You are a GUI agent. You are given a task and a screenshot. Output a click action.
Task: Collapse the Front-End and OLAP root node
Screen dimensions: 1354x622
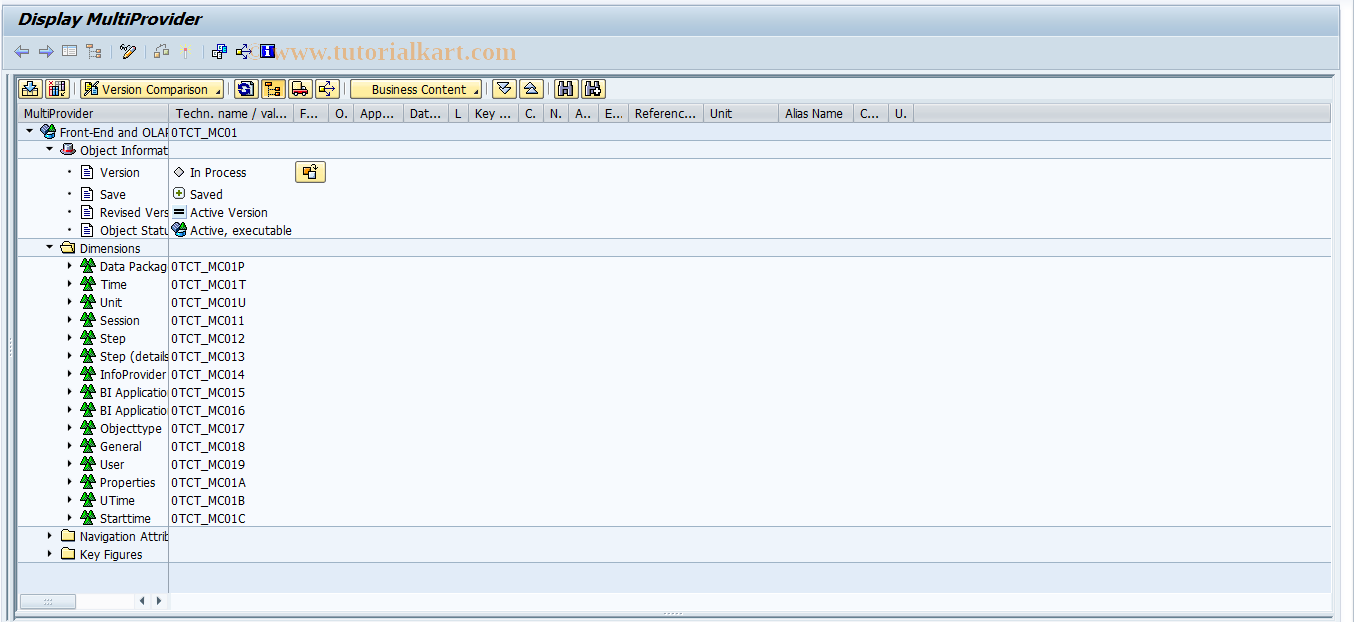tap(30, 131)
